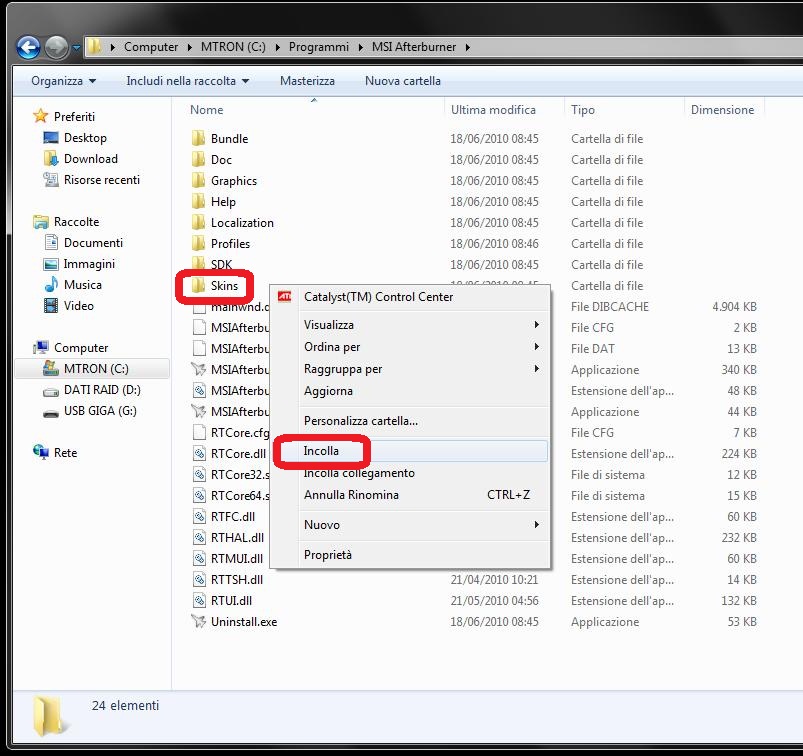This screenshot has width=803, height=756.
Task: Click the Preferiti star icon
Action: [40, 116]
